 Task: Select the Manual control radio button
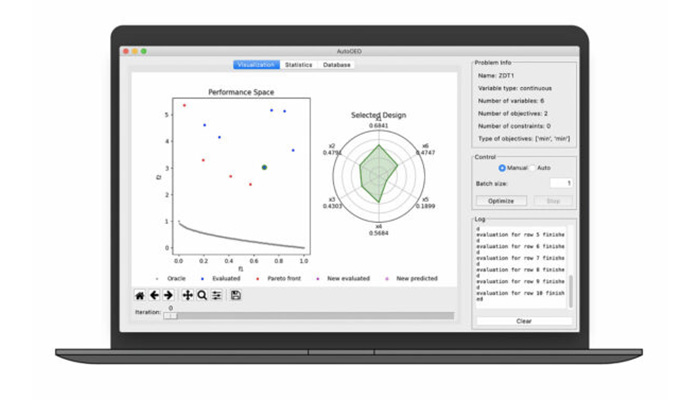pyautogui.click(x=502, y=168)
